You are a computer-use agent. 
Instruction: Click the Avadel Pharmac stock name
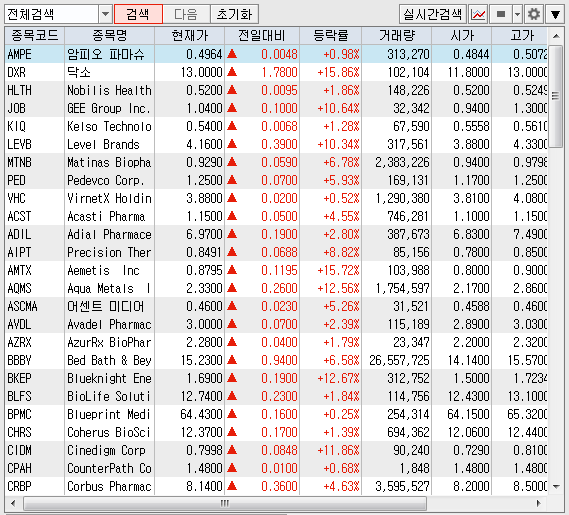(x=109, y=324)
